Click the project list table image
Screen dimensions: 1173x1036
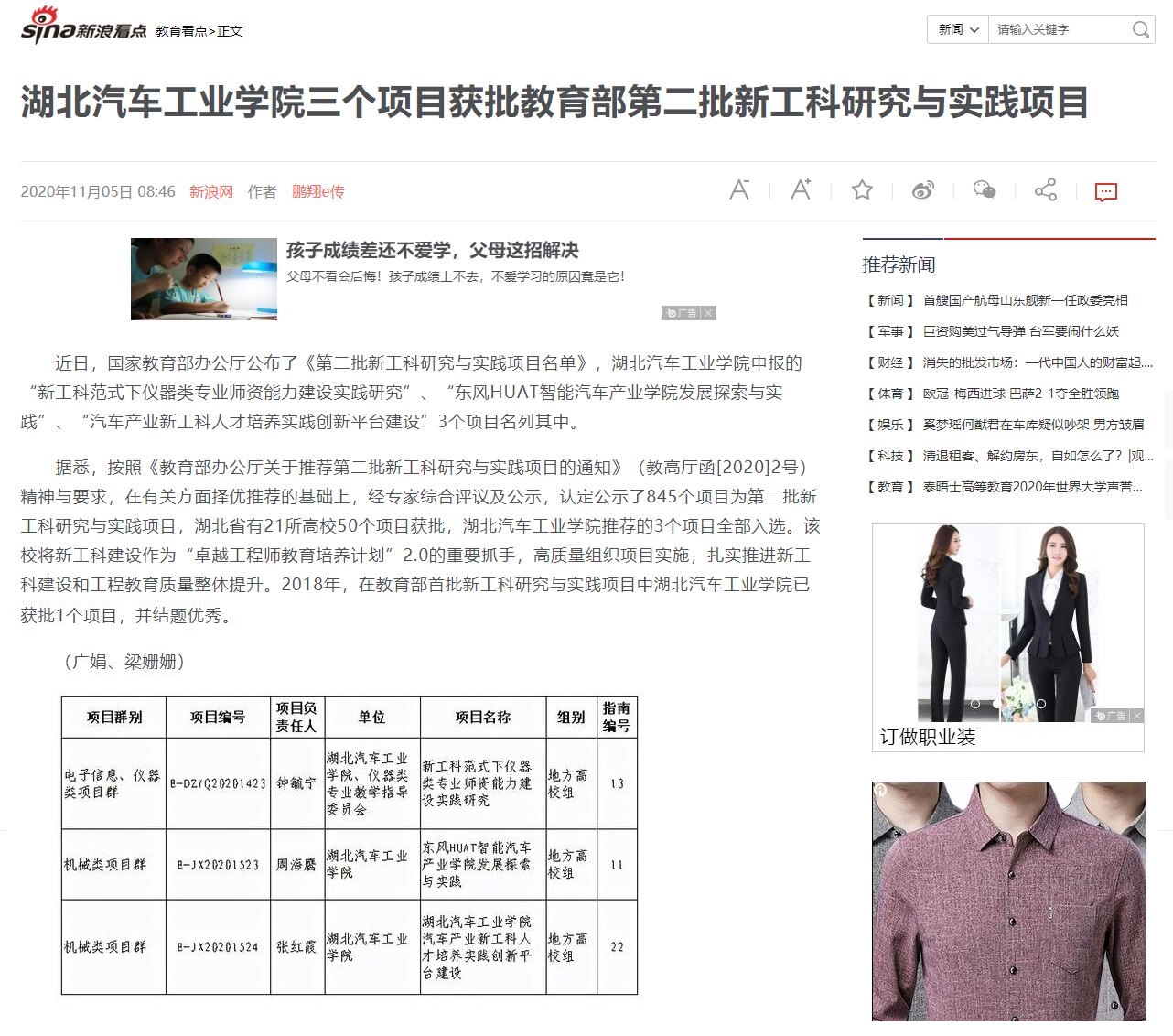point(349,846)
